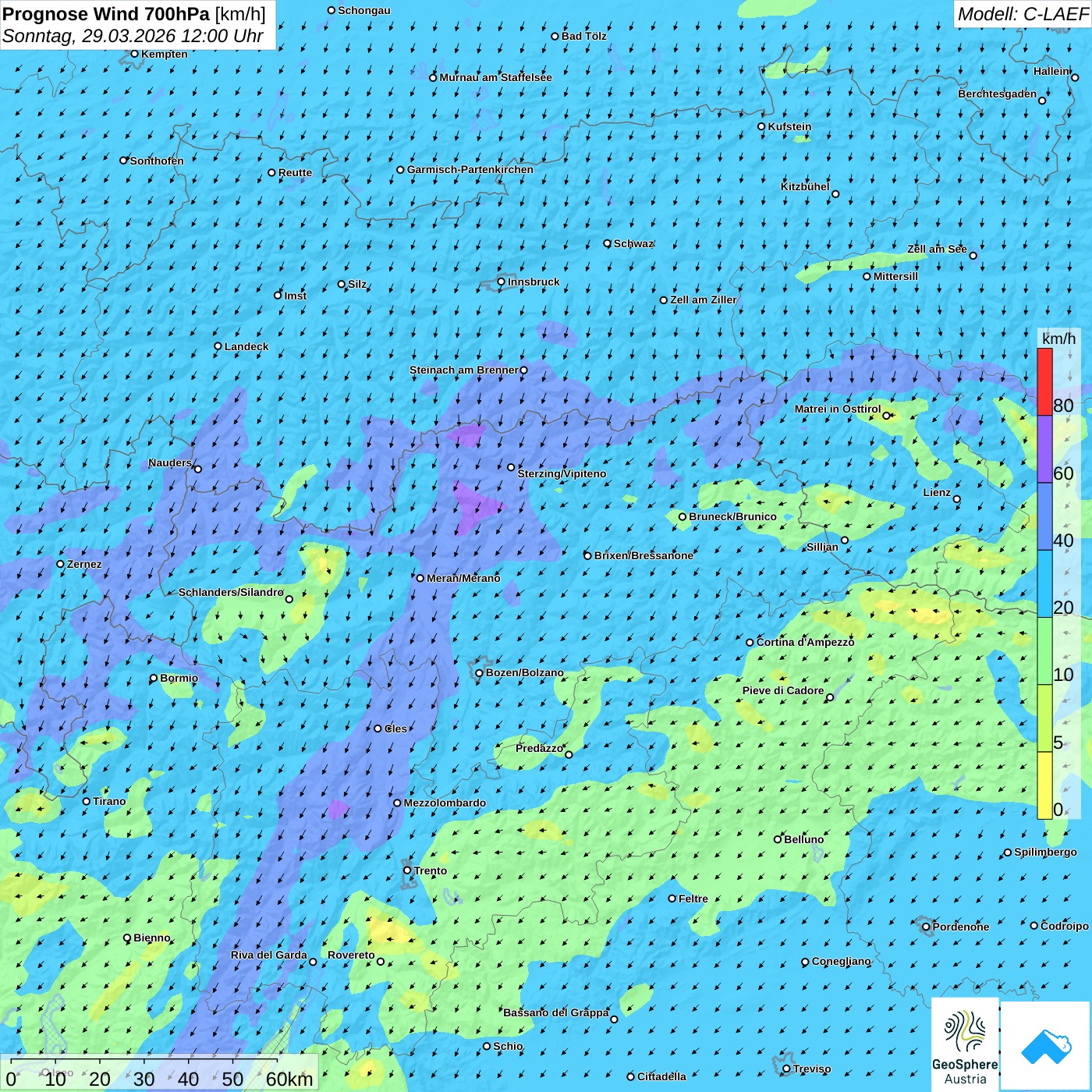This screenshot has width=1092, height=1092.
Task: Click the Matrei in Osttirol label
Action: tap(838, 409)
